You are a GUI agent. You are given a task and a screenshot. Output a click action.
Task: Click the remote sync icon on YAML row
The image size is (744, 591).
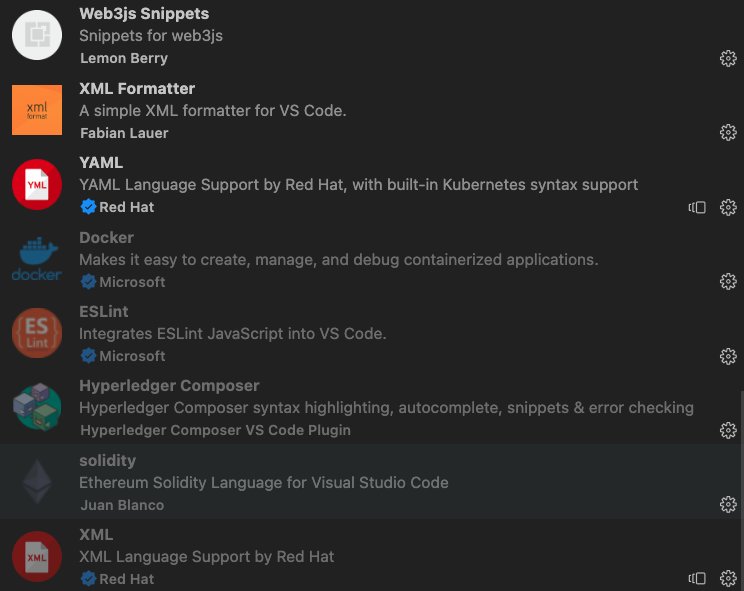coord(697,207)
